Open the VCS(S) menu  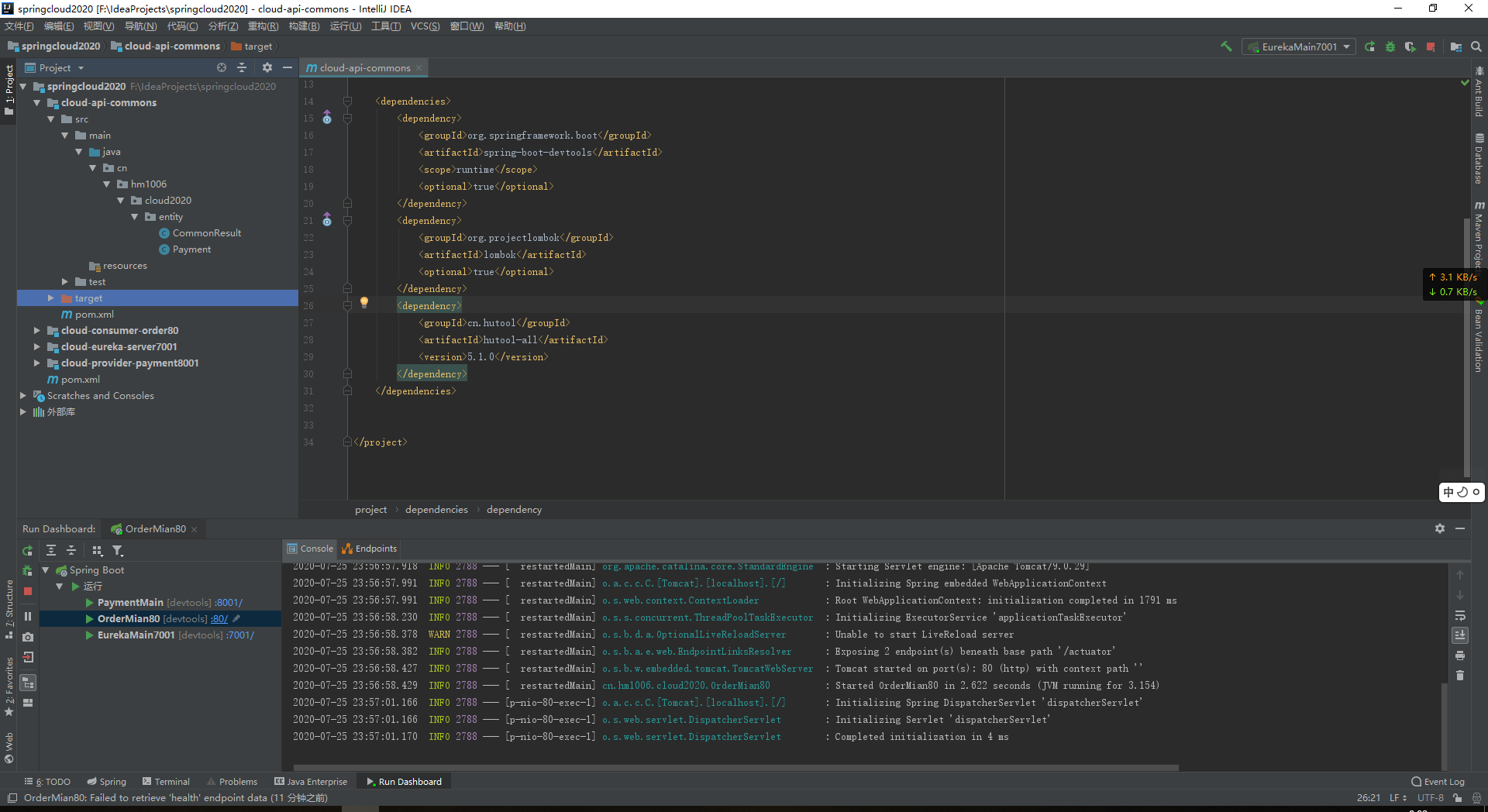[425, 26]
